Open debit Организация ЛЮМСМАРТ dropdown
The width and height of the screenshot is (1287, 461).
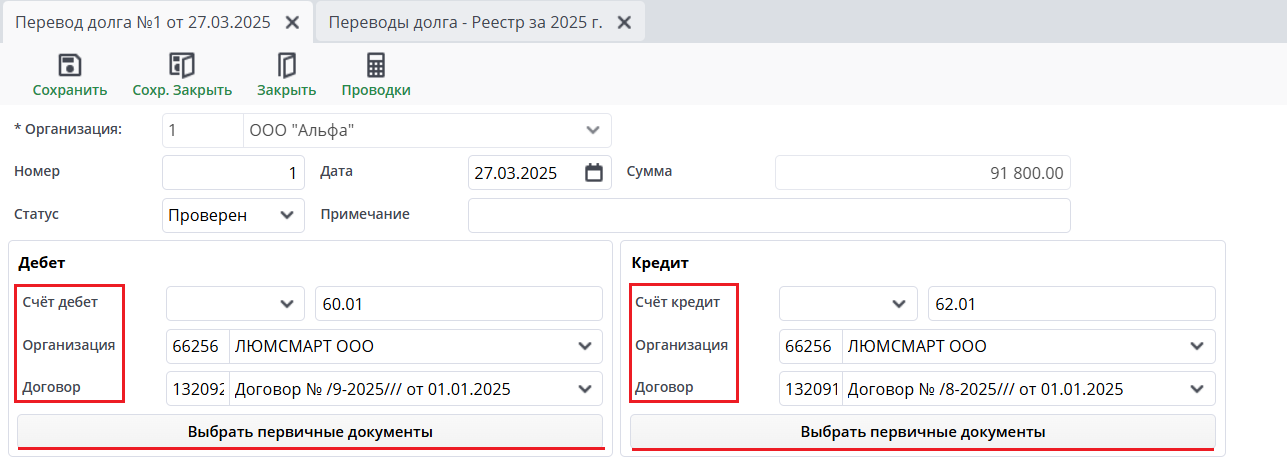(x=585, y=346)
